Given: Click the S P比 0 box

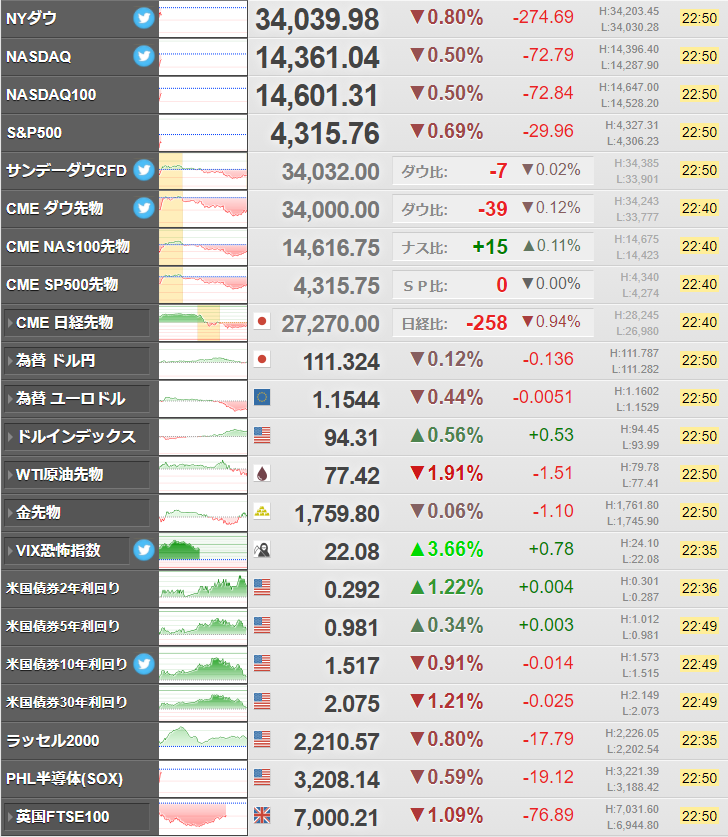Looking at the screenshot, I should point(493,285).
